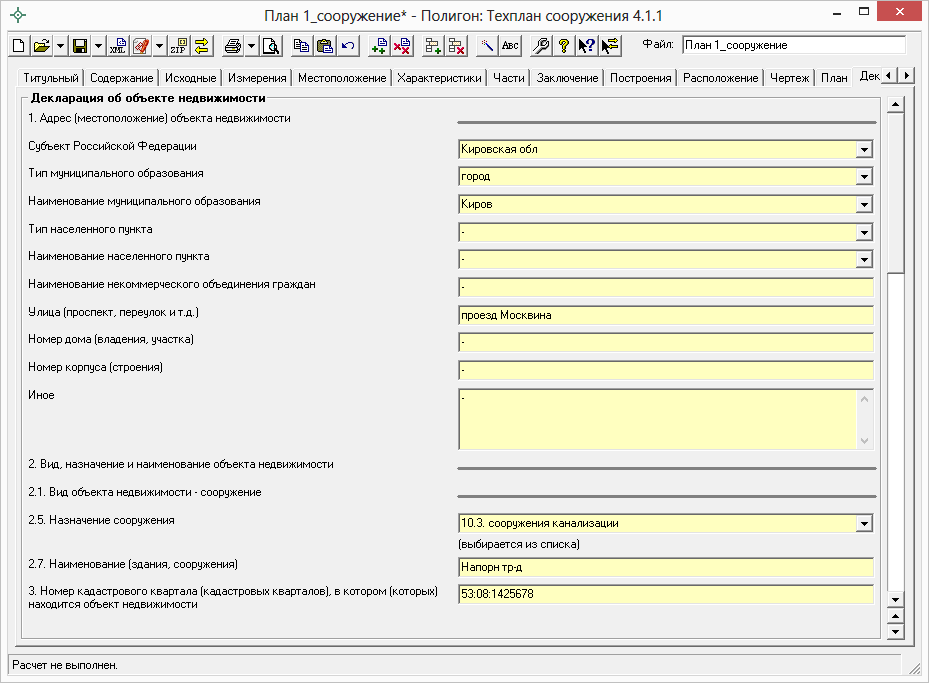The height and width of the screenshot is (683, 929).
Task: Create a new file with the blank page icon
Action: (19, 46)
